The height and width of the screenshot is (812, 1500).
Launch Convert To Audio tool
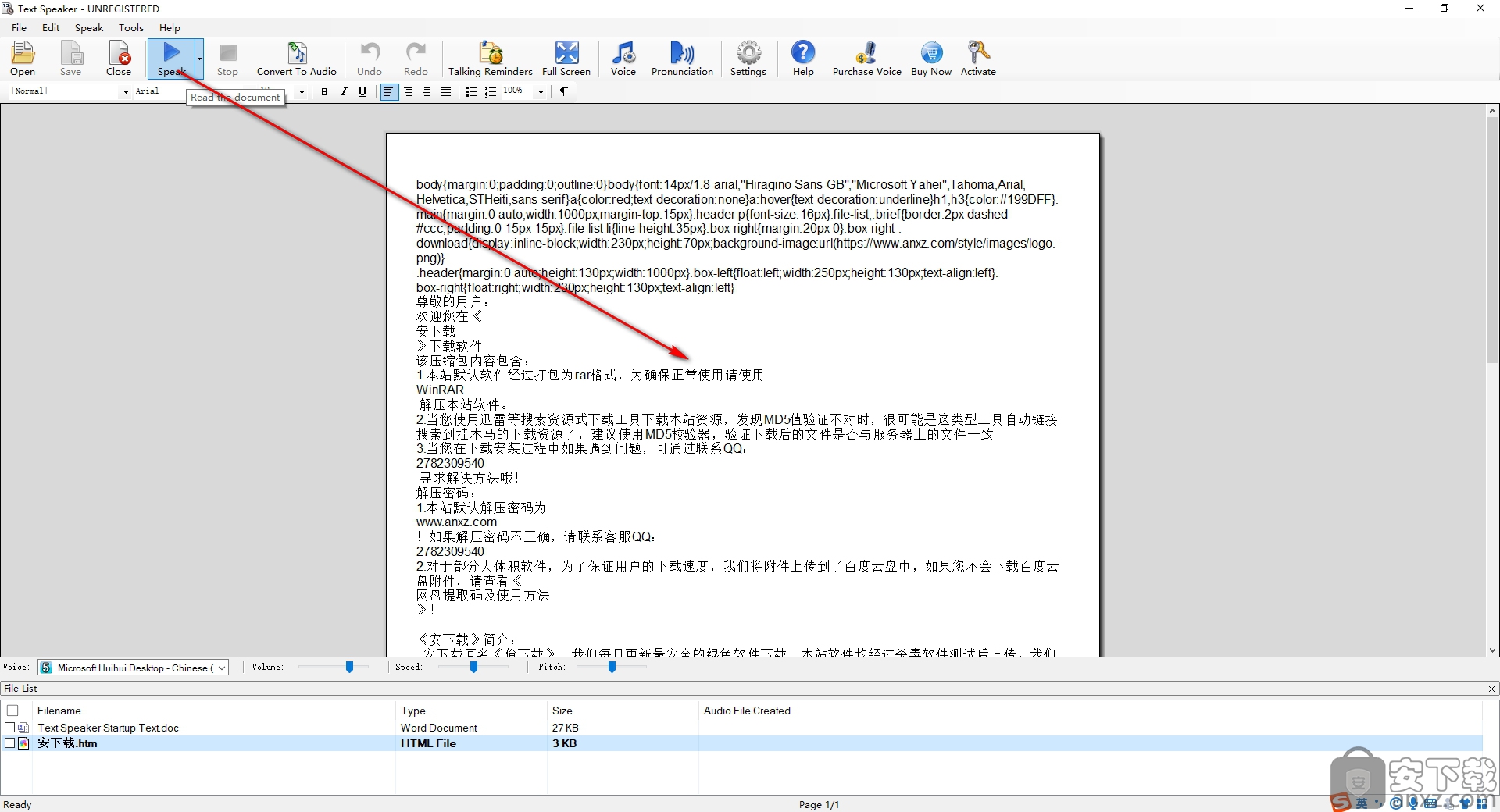297,59
